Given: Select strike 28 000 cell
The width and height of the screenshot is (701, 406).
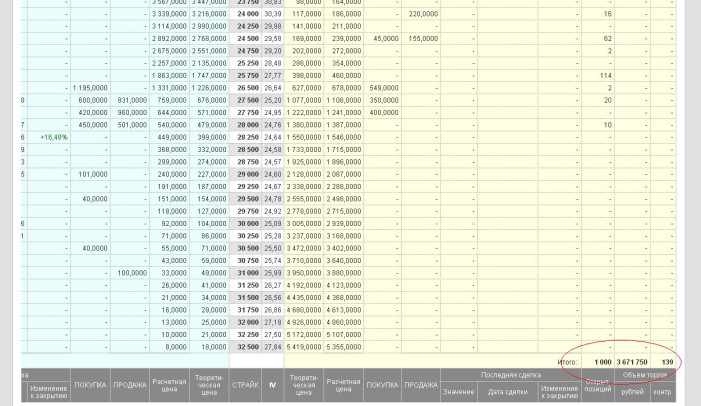Looking at the screenshot, I should pos(245,125).
